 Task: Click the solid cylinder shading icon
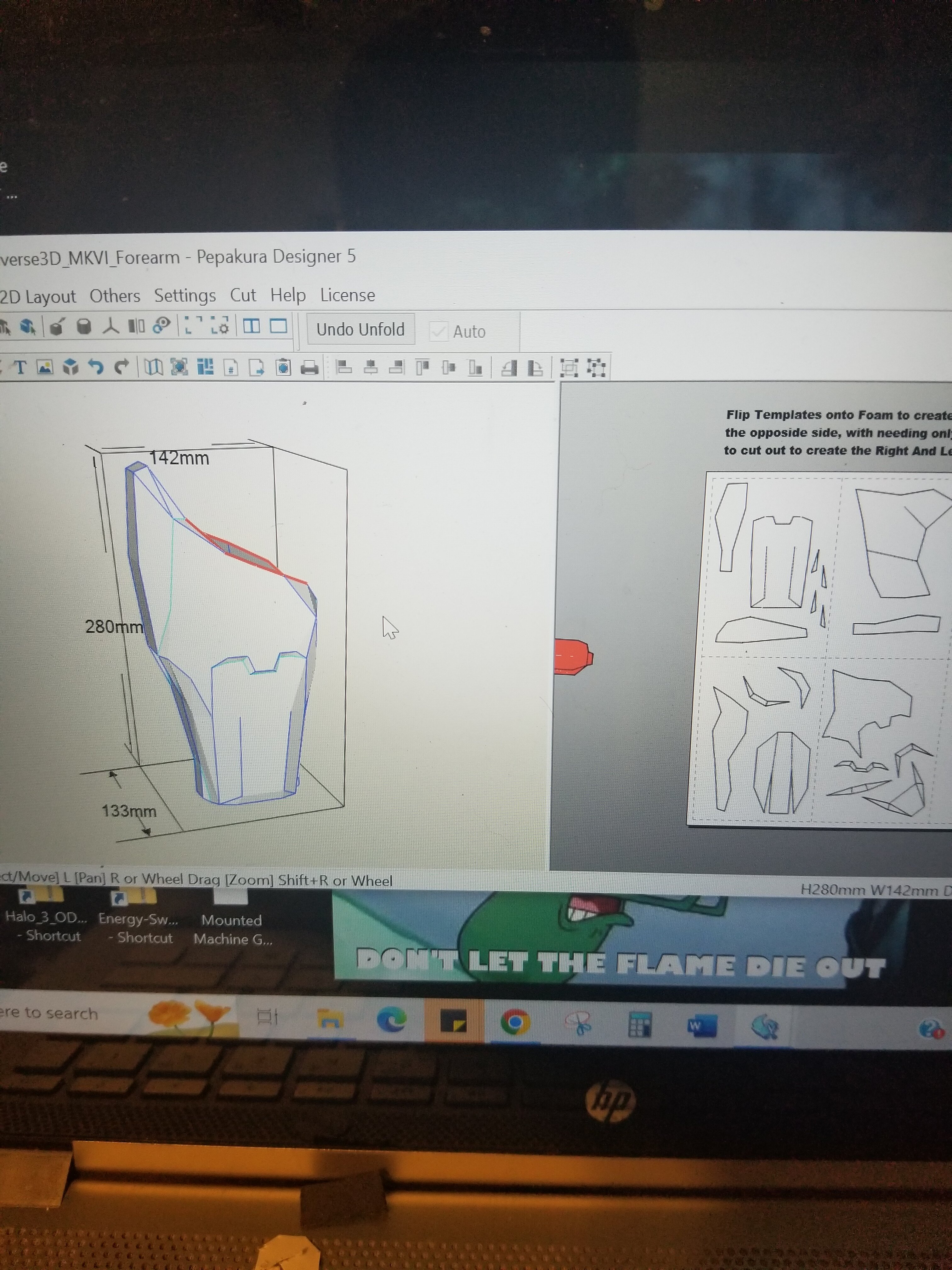click(x=84, y=327)
